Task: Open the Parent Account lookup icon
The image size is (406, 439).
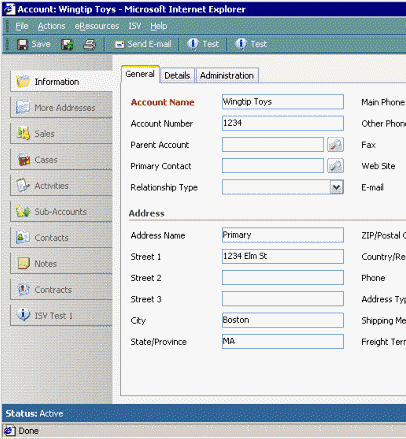Action: 335,145
